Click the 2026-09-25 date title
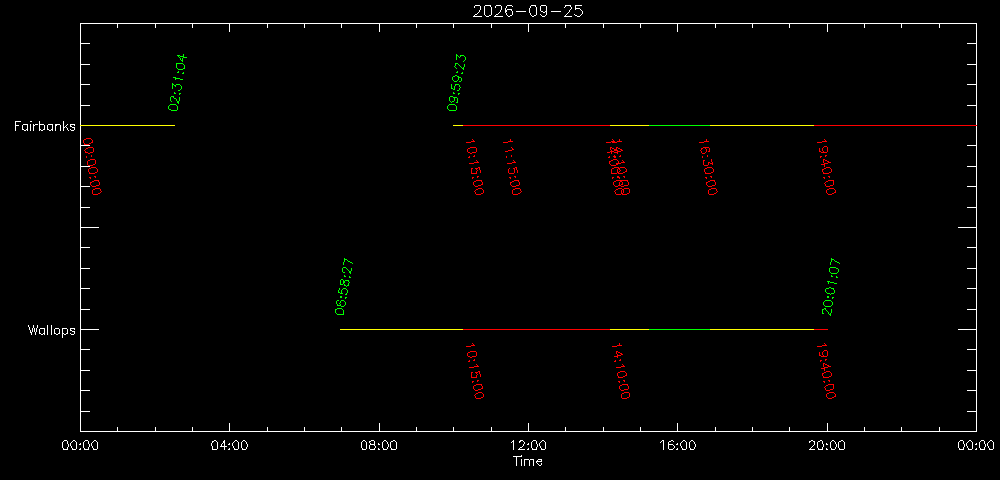Viewport: 1000px width, 480px height. (528, 11)
